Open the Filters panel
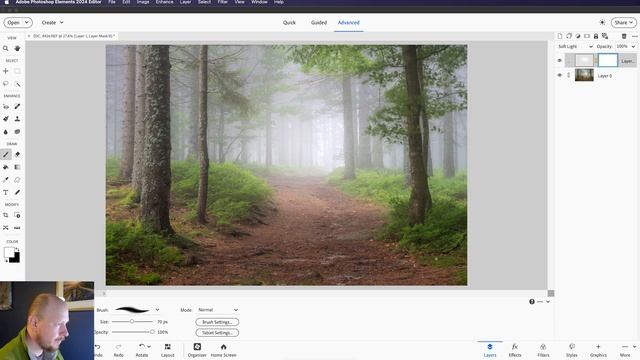 (x=543, y=350)
